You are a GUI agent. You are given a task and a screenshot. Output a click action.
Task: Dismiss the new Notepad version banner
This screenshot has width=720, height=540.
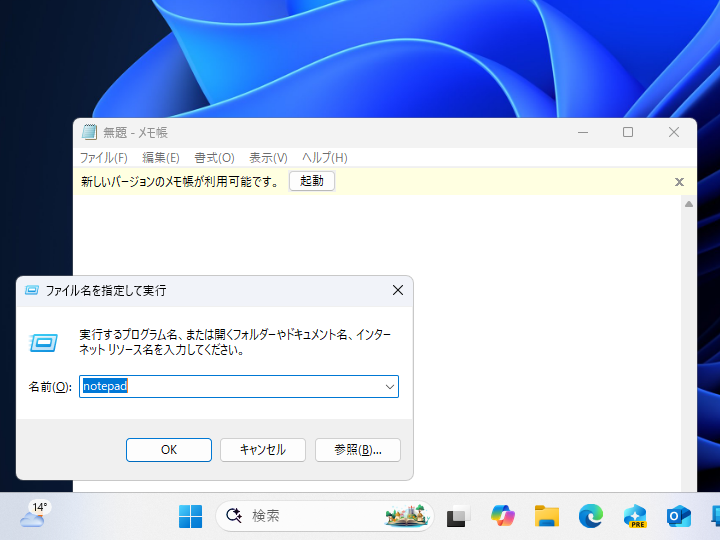679,182
